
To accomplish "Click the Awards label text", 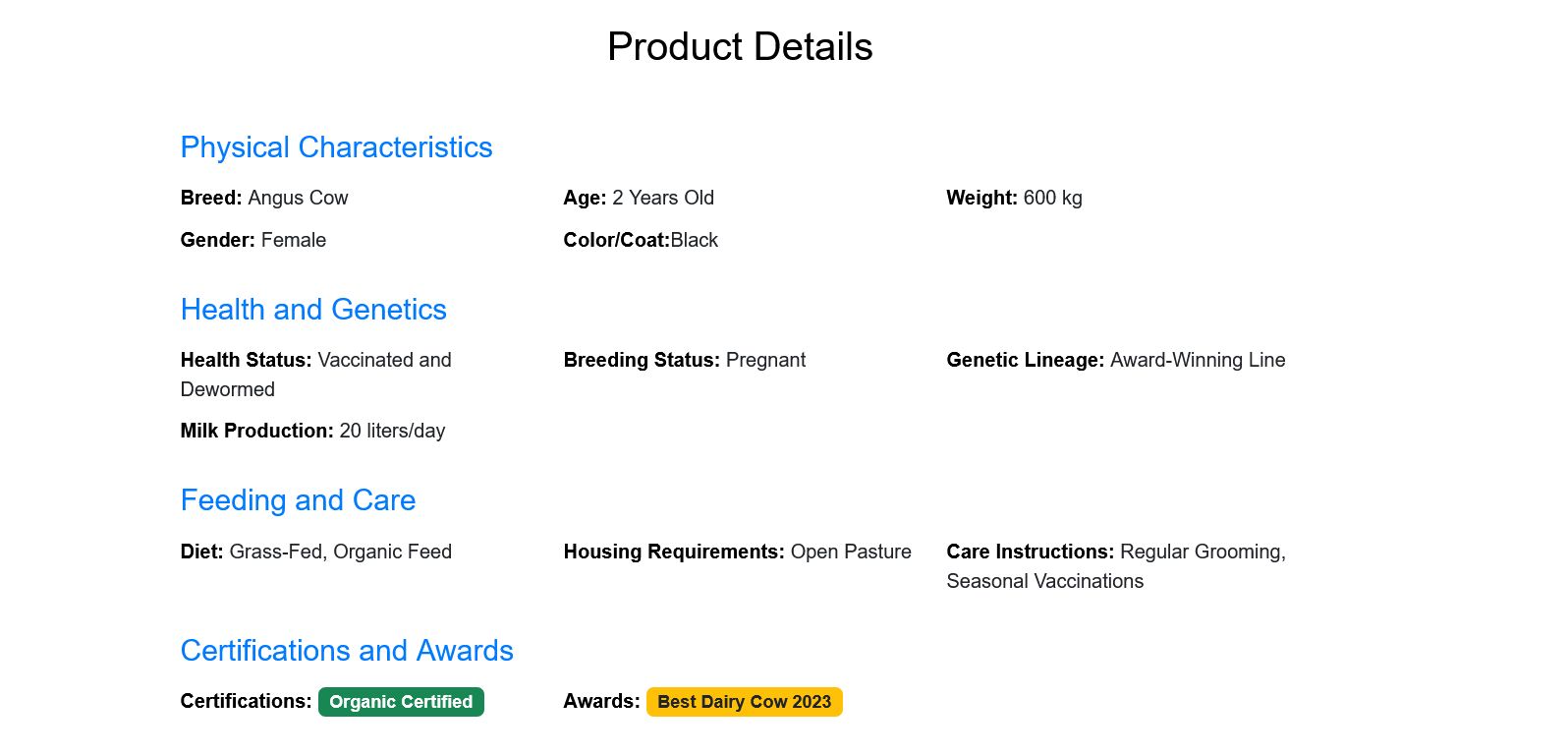I will (601, 701).
